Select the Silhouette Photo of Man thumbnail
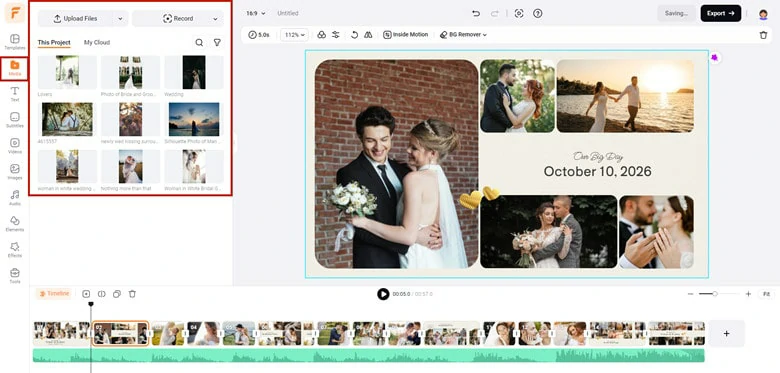The height and width of the screenshot is (373, 780). click(x=194, y=119)
